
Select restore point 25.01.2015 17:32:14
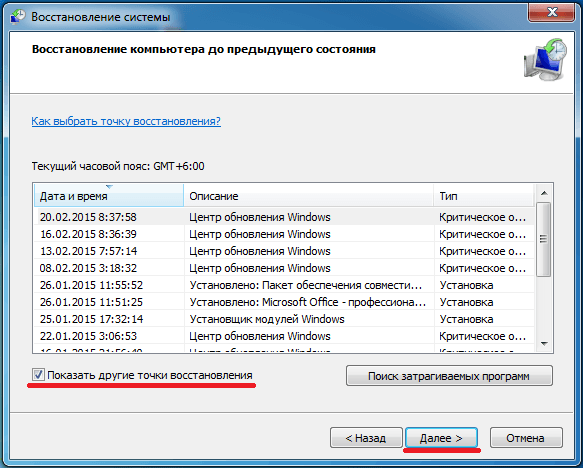284,319
